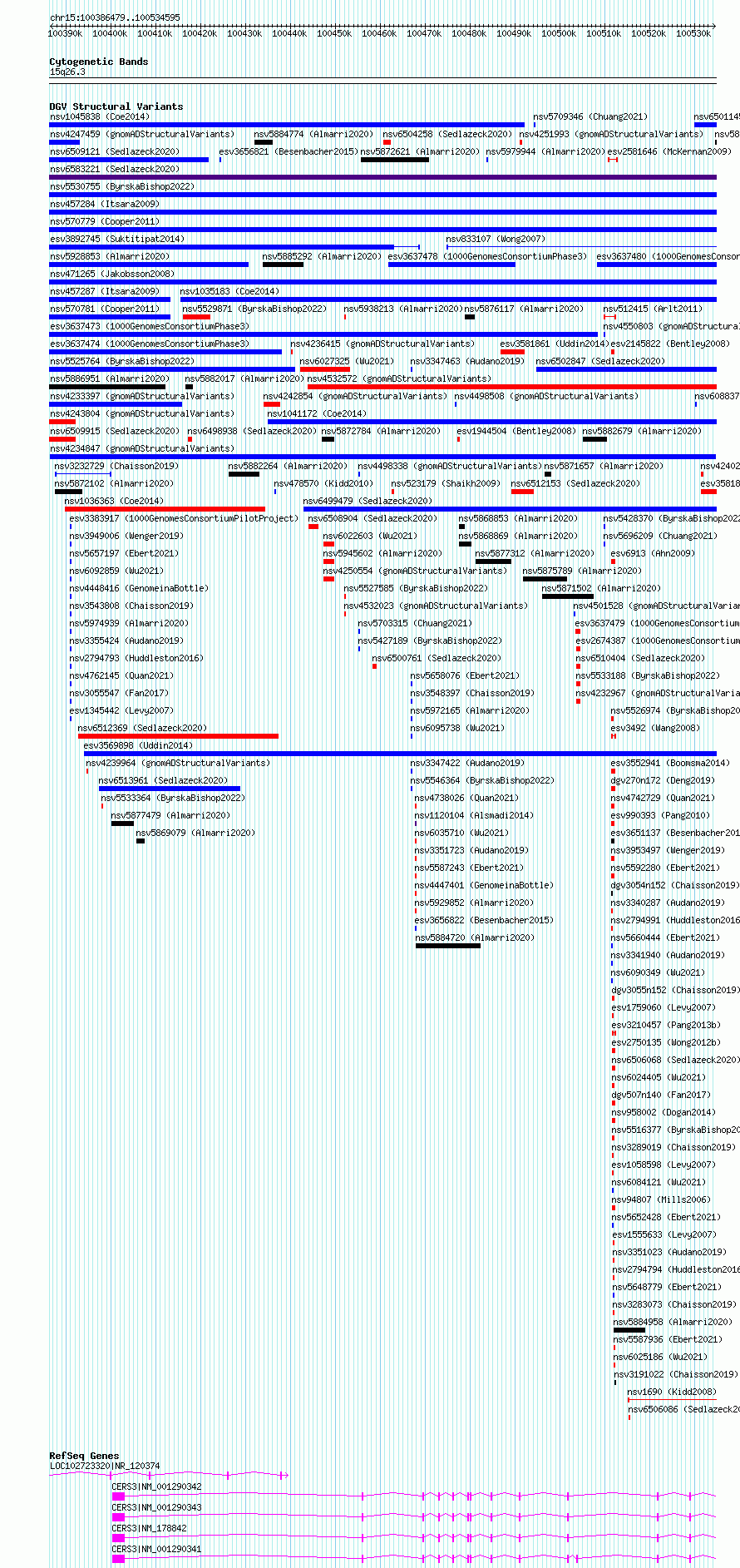Click esv3383917 1000GenomesConsortiumPilotProject label
Screen dimensions: 740x1568
coord(184,518)
